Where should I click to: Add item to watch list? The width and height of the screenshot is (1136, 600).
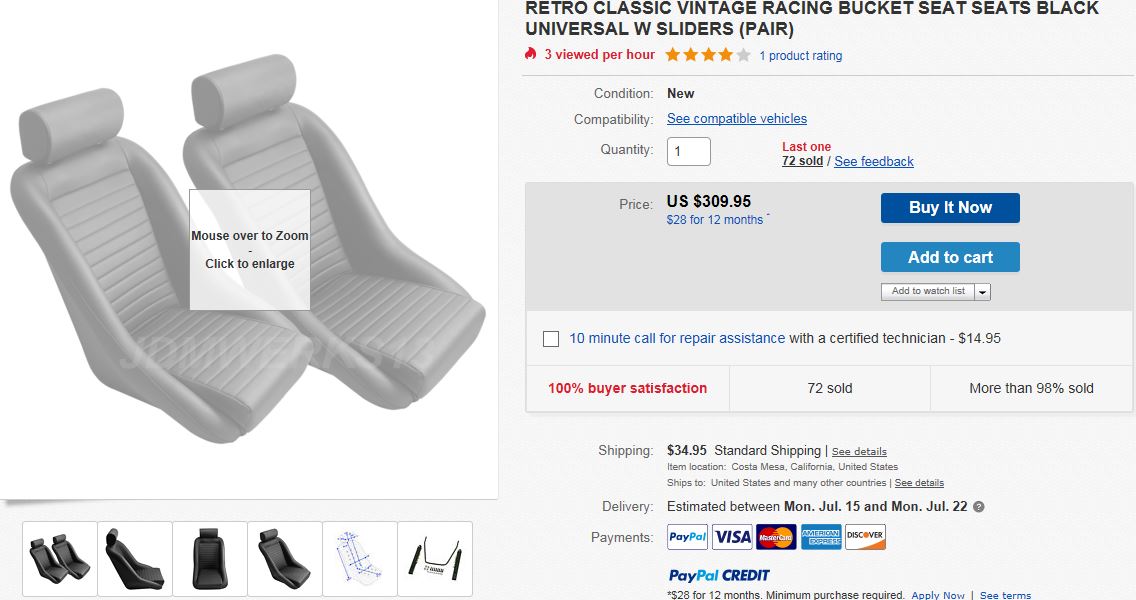928,291
